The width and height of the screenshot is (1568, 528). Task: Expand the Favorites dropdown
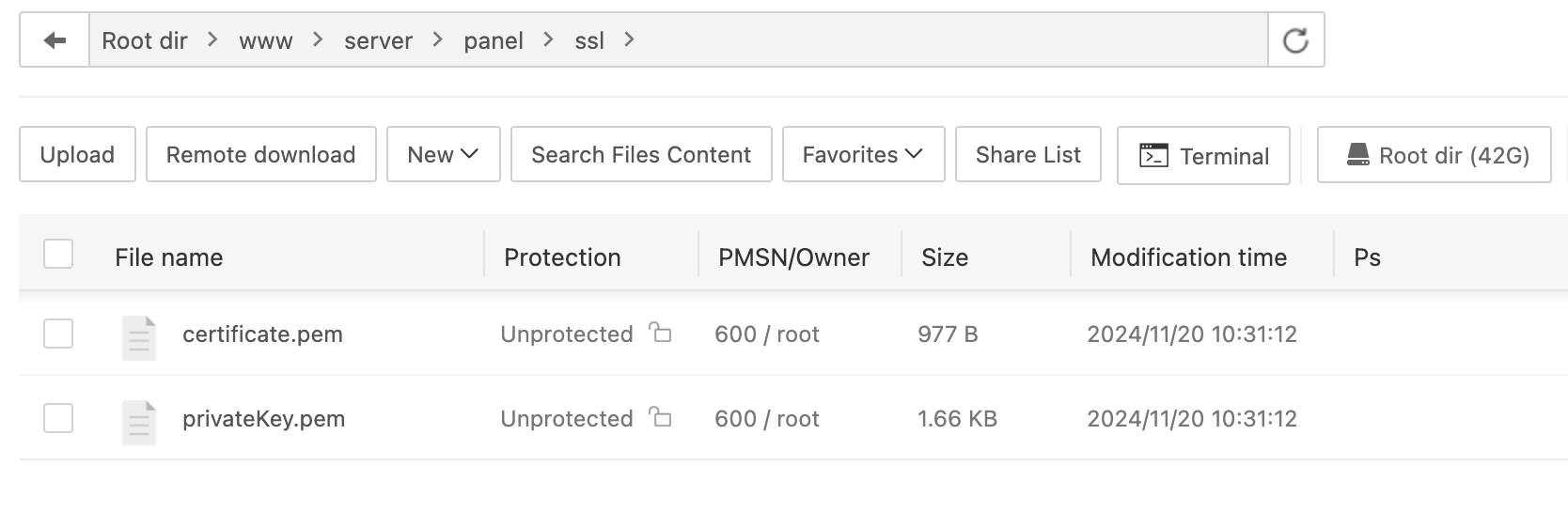pos(862,155)
